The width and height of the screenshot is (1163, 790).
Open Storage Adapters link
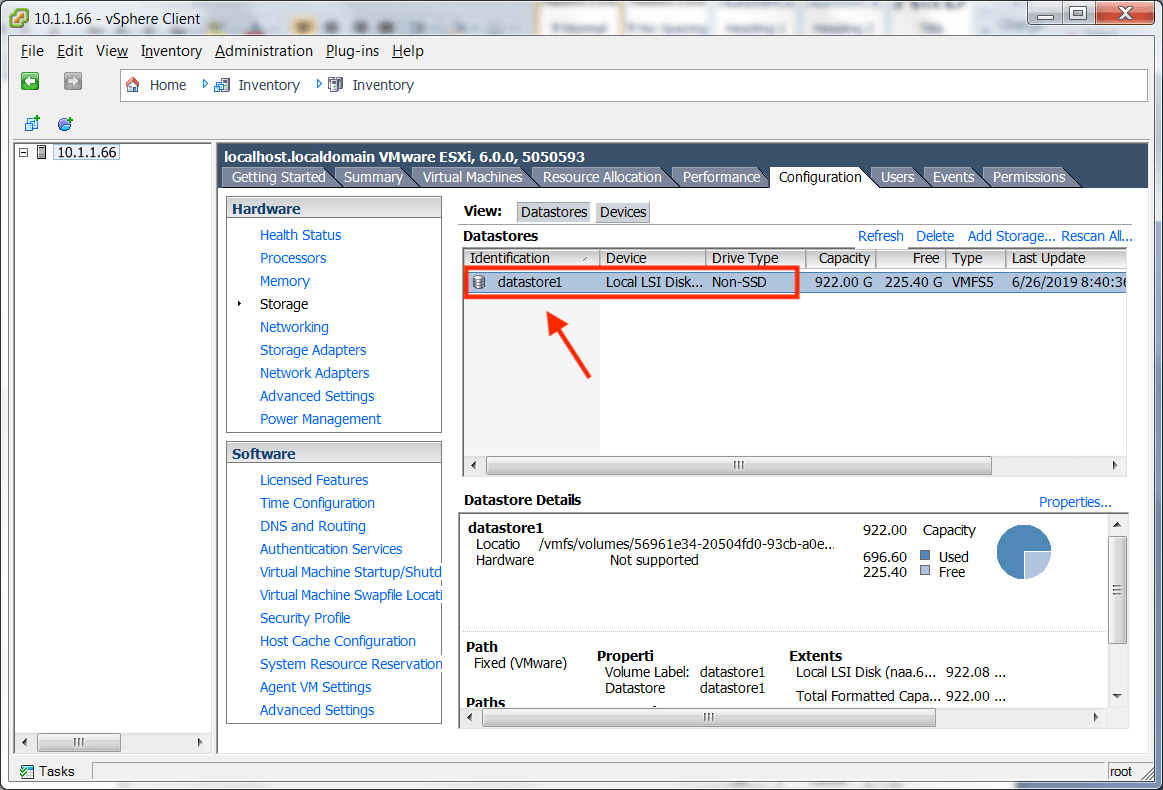[x=313, y=350]
